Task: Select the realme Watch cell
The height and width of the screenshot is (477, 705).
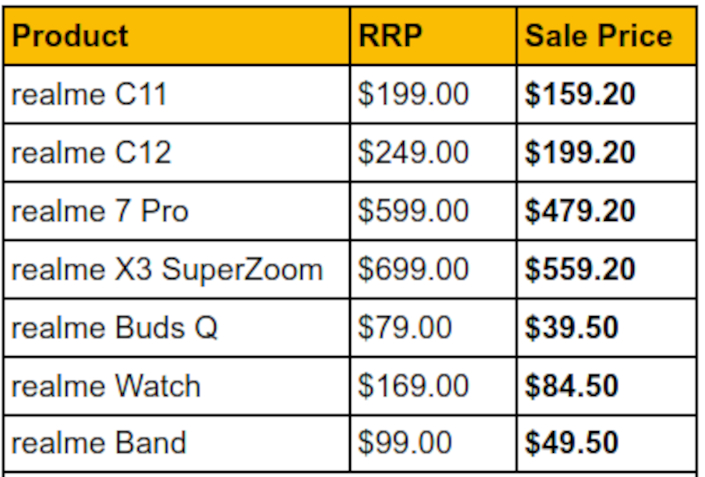Action: pyautogui.click(x=105, y=385)
